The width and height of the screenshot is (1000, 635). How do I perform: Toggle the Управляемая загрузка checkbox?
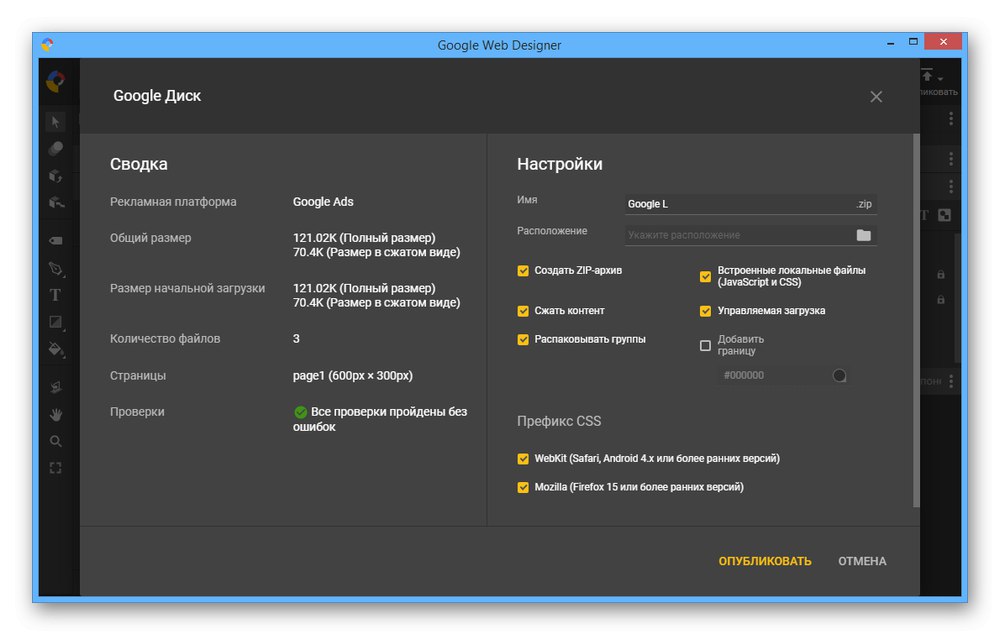click(x=705, y=310)
